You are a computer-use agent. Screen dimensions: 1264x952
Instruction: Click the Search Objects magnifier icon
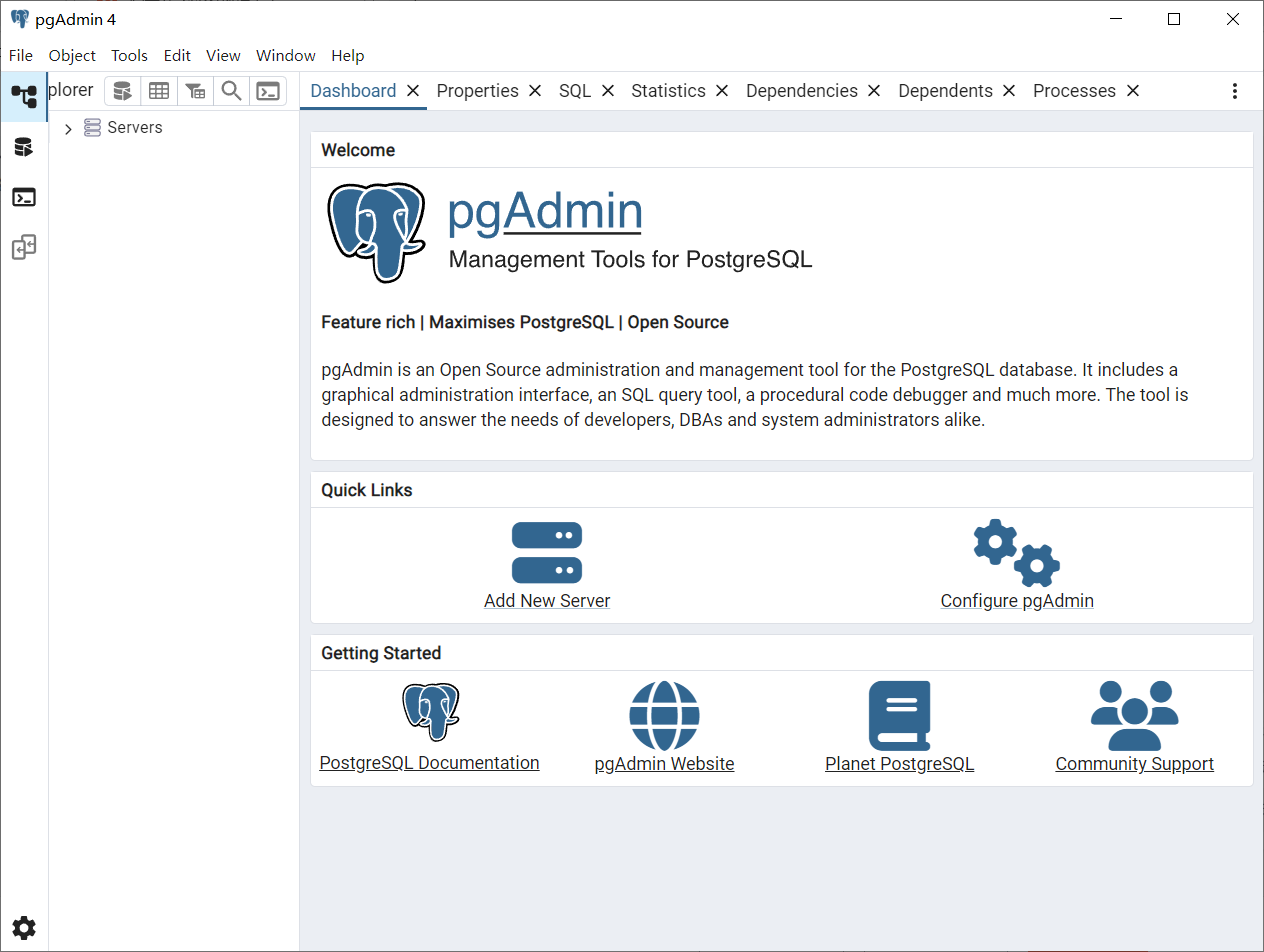coord(231,91)
